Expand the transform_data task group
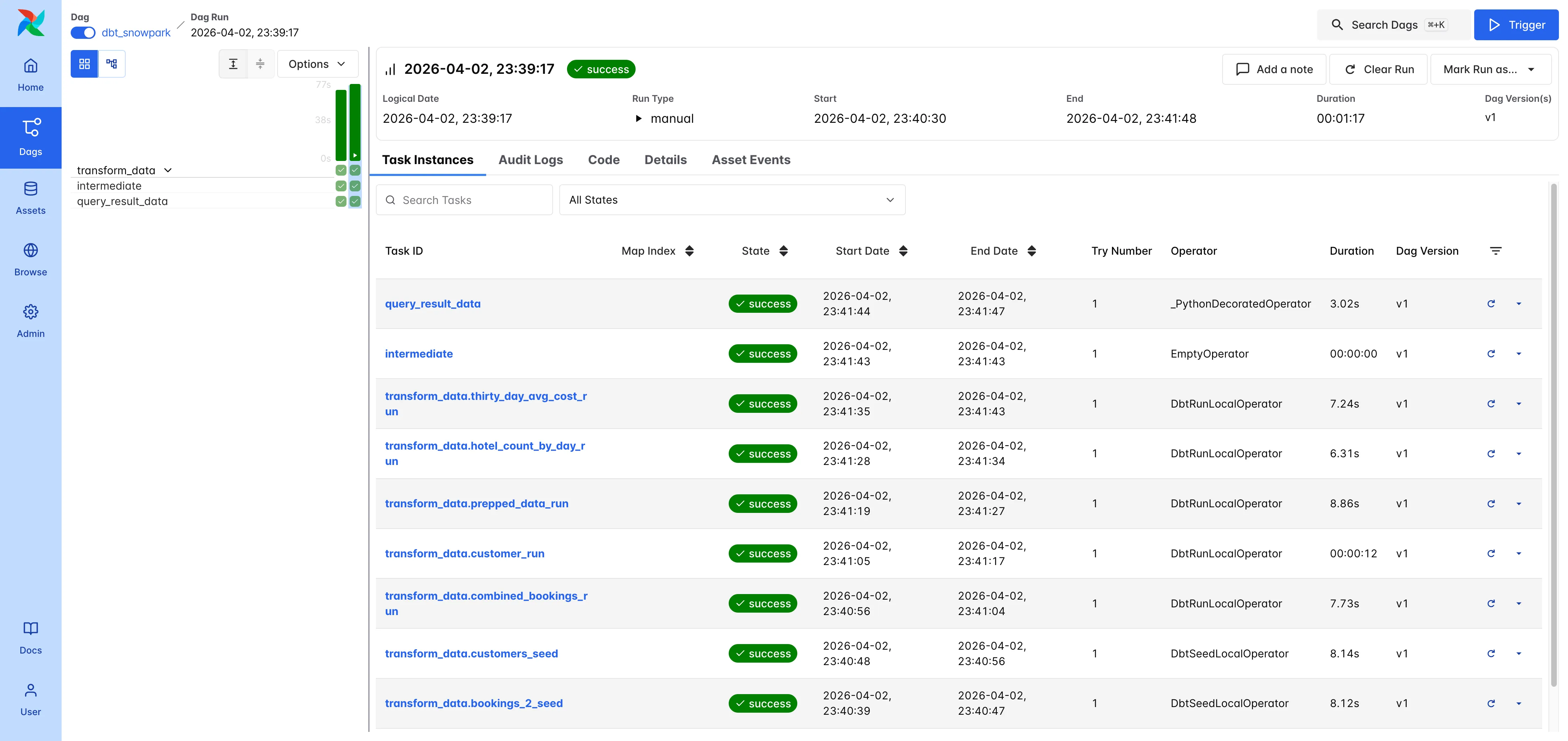Image resolution: width=1568 pixels, height=741 pixels. click(168, 170)
